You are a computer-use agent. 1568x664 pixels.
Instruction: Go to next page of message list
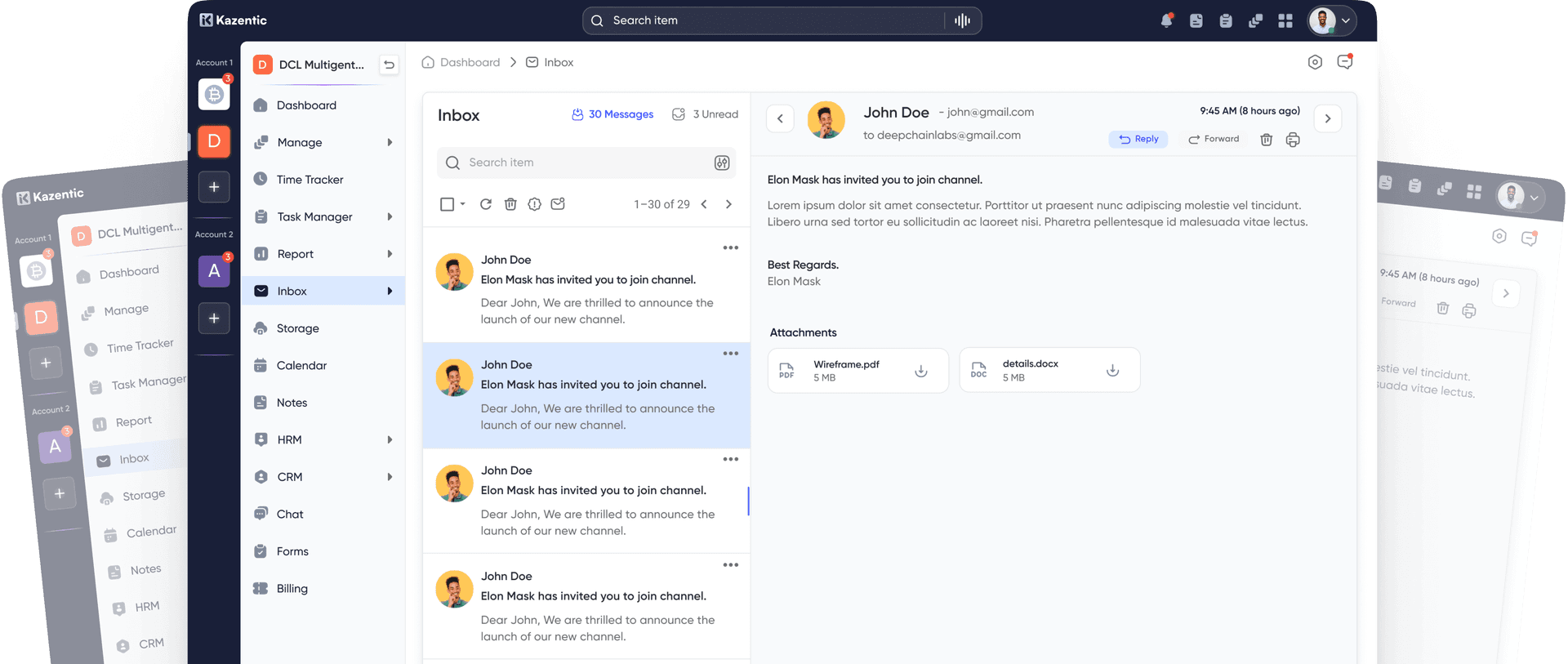click(x=728, y=204)
